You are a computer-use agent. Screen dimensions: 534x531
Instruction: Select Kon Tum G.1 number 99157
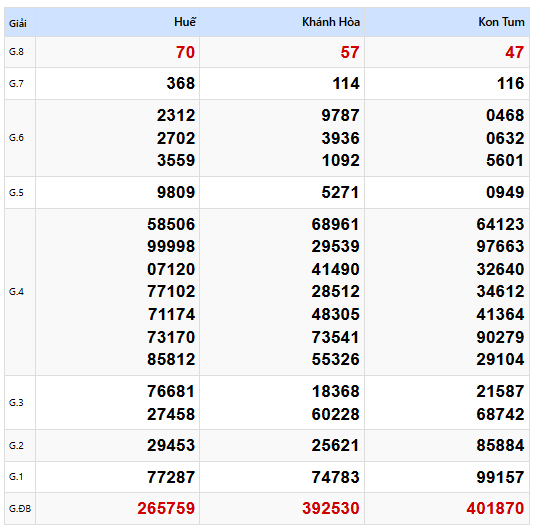point(500,477)
